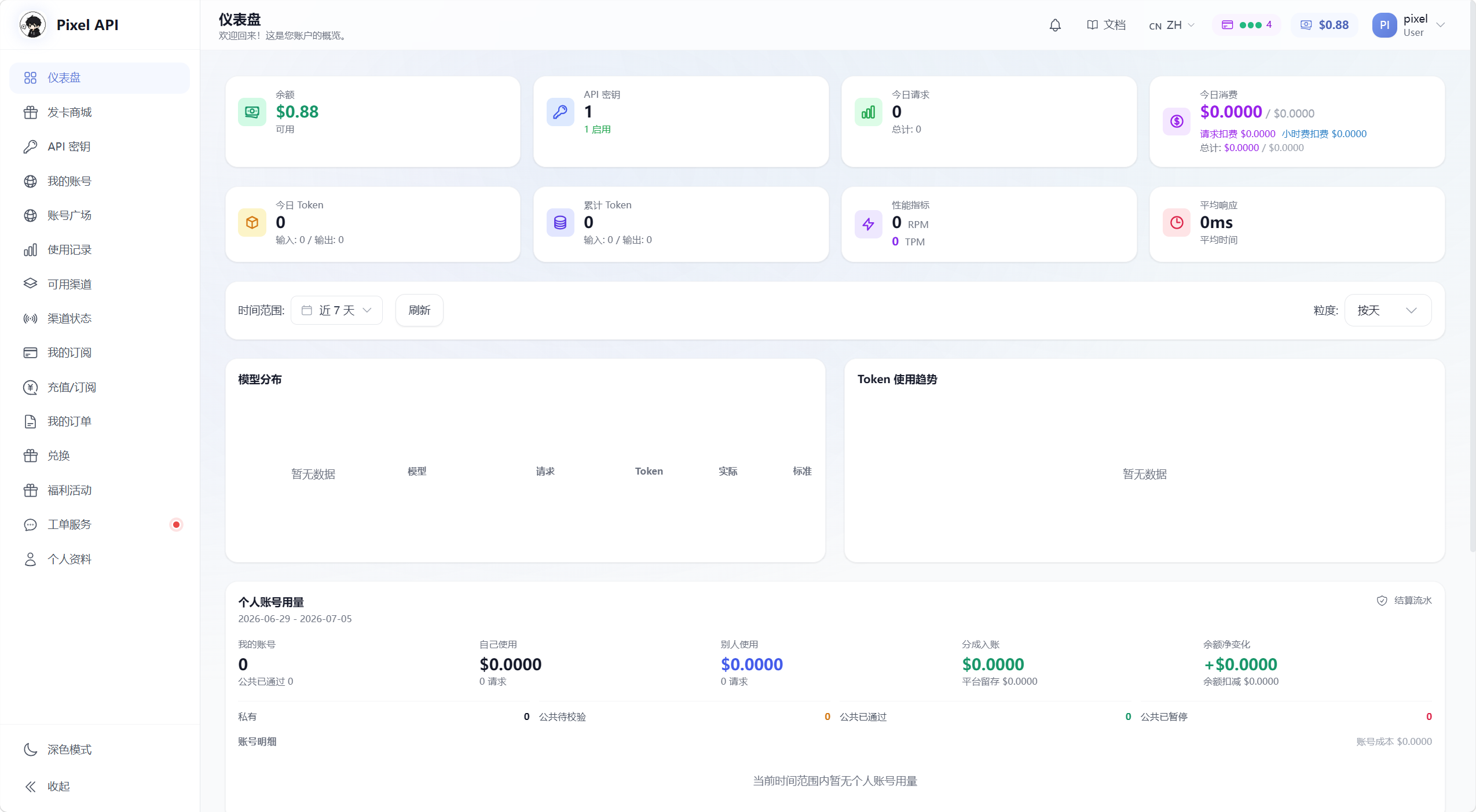Image resolution: width=1476 pixels, height=812 pixels.
Task: Select 仪表盘 in the sidebar
Action: pos(100,78)
